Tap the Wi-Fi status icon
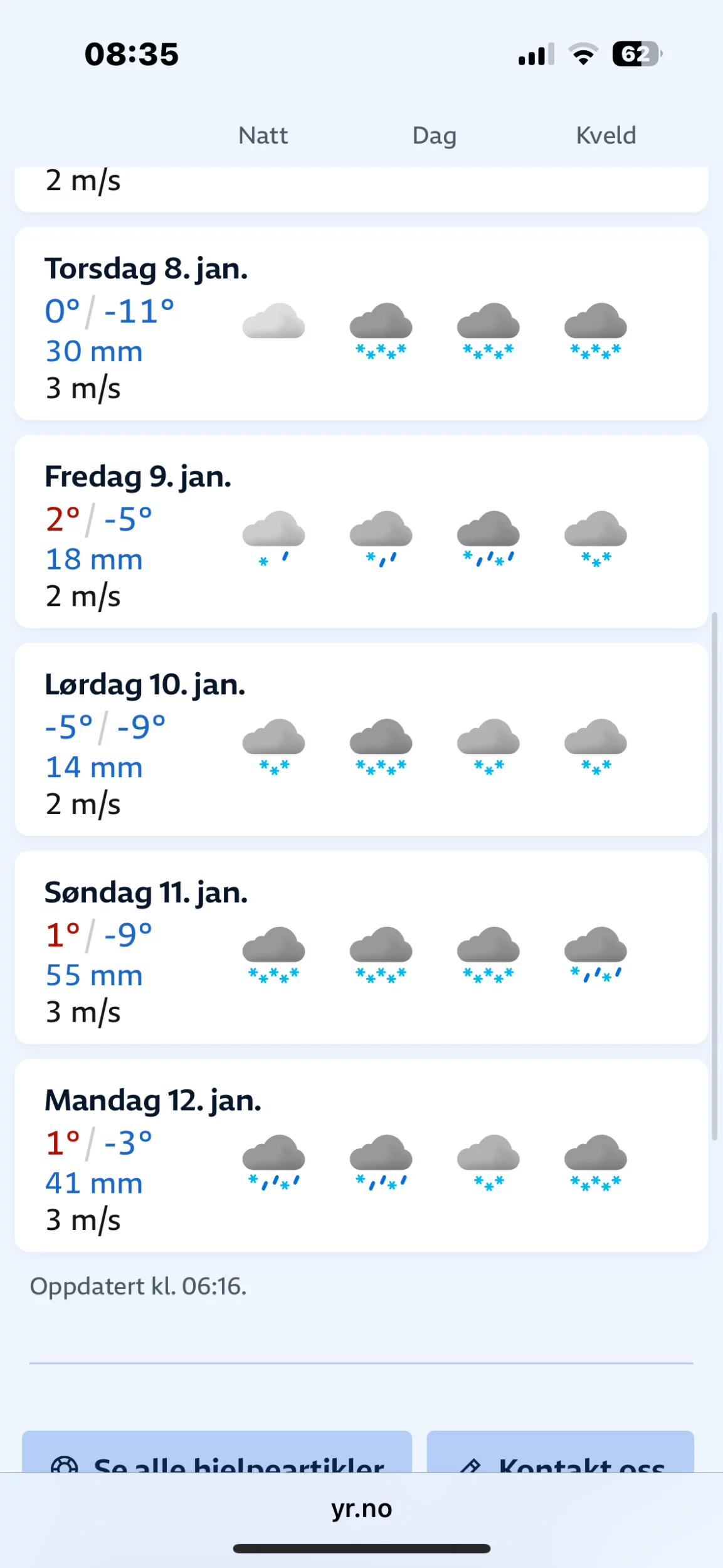 [583, 54]
